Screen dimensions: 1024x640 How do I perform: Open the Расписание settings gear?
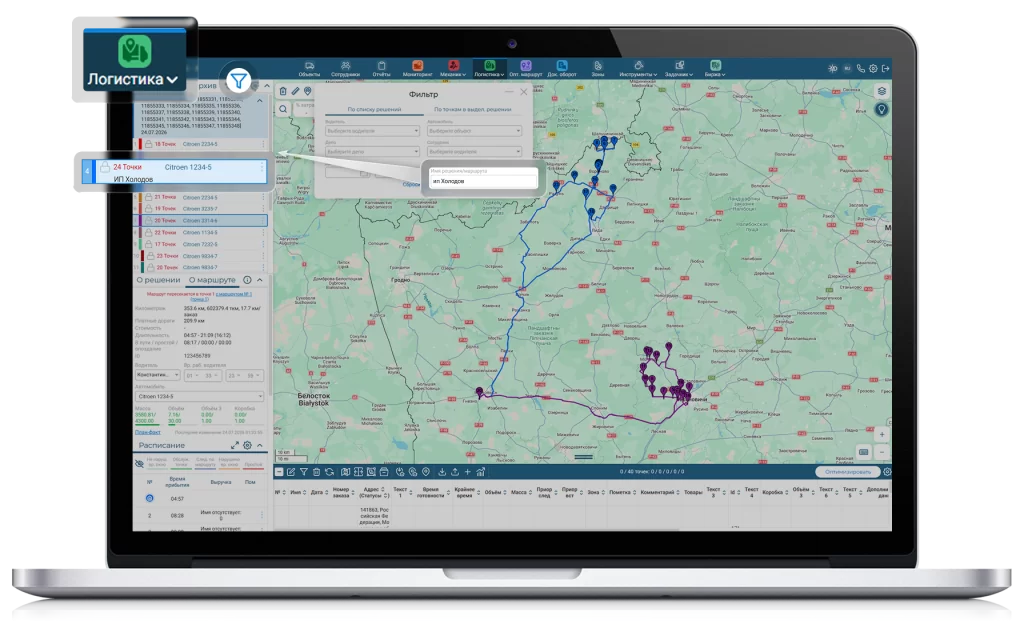pyautogui.click(x=248, y=445)
